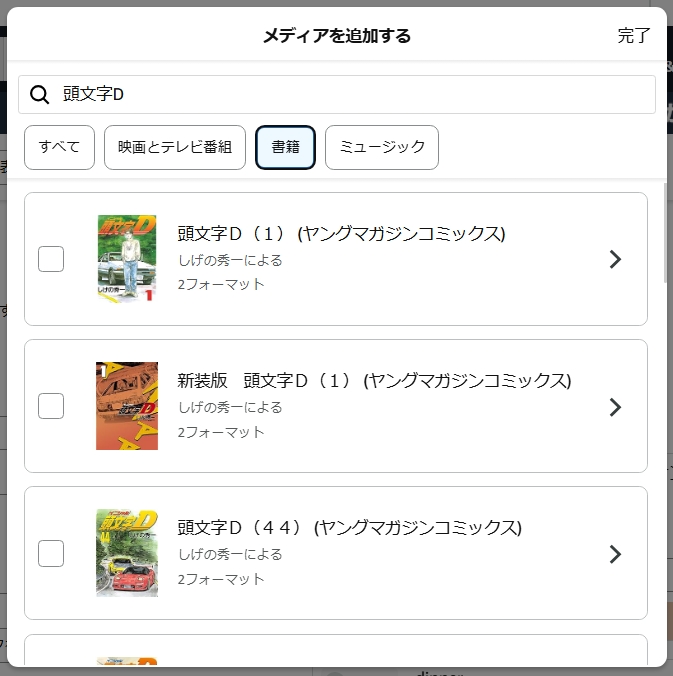673x676 pixels.
Task: Click the 完了 button
Action: coord(633,35)
